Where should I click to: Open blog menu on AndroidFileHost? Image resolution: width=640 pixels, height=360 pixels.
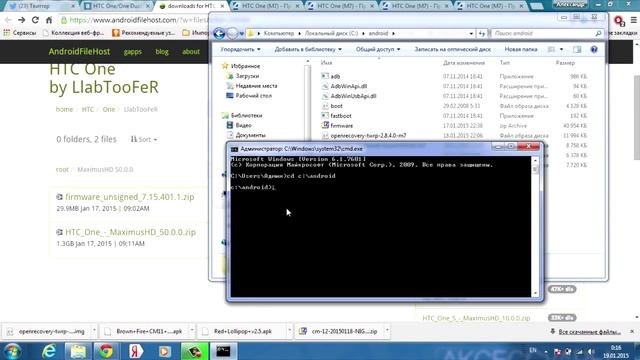(162, 52)
